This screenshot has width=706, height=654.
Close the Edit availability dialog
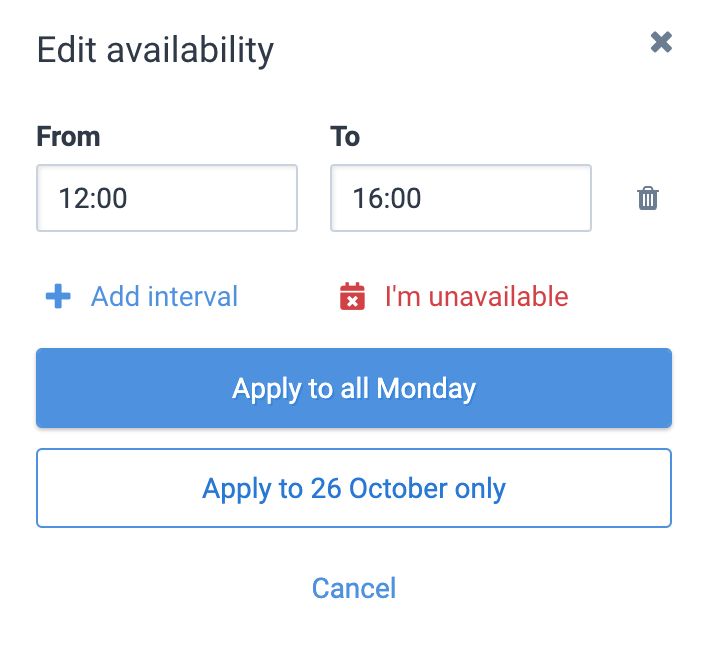(661, 42)
